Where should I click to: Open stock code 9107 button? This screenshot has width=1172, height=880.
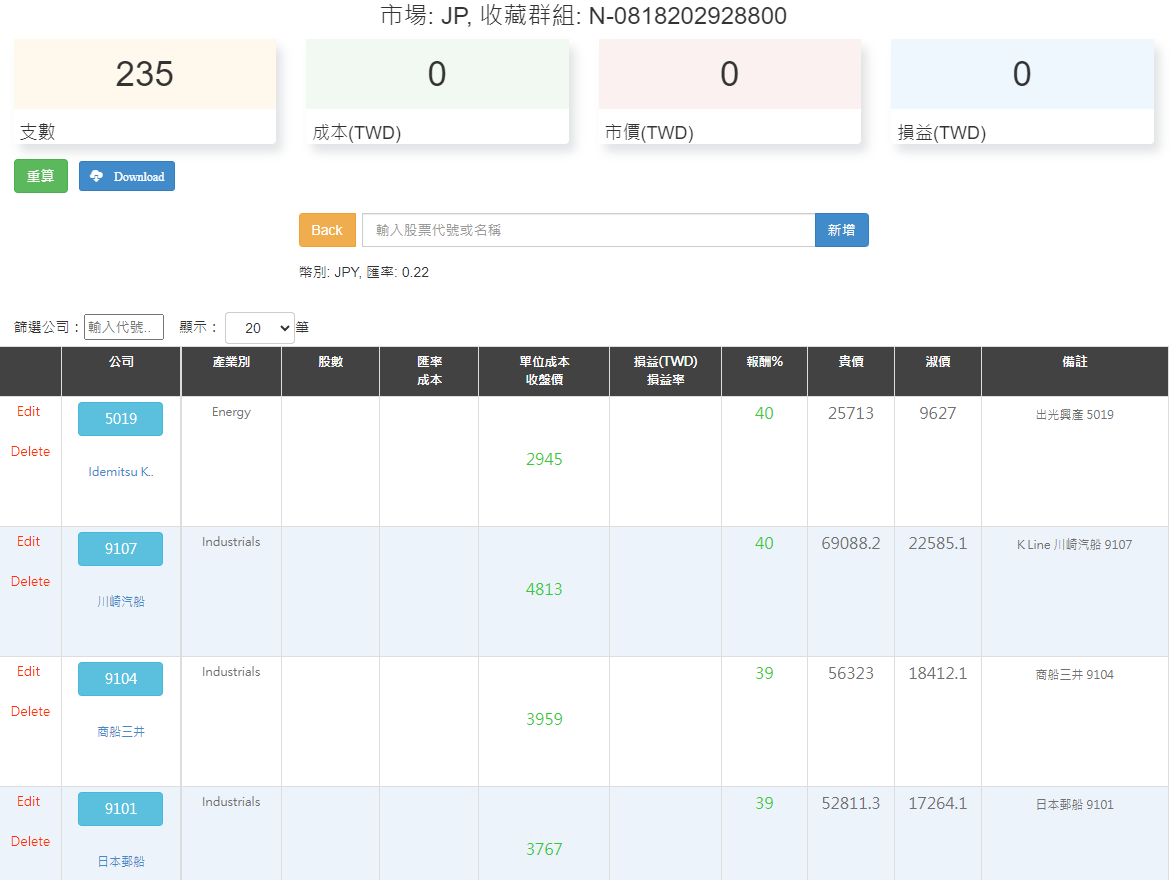pos(120,549)
